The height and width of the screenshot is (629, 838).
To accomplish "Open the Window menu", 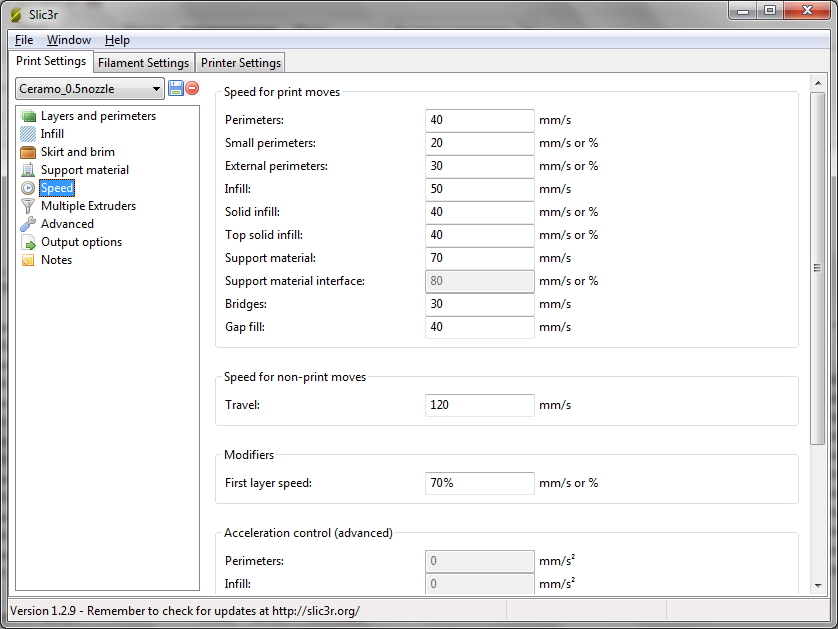I will pyautogui.click(x=69, y=40).
